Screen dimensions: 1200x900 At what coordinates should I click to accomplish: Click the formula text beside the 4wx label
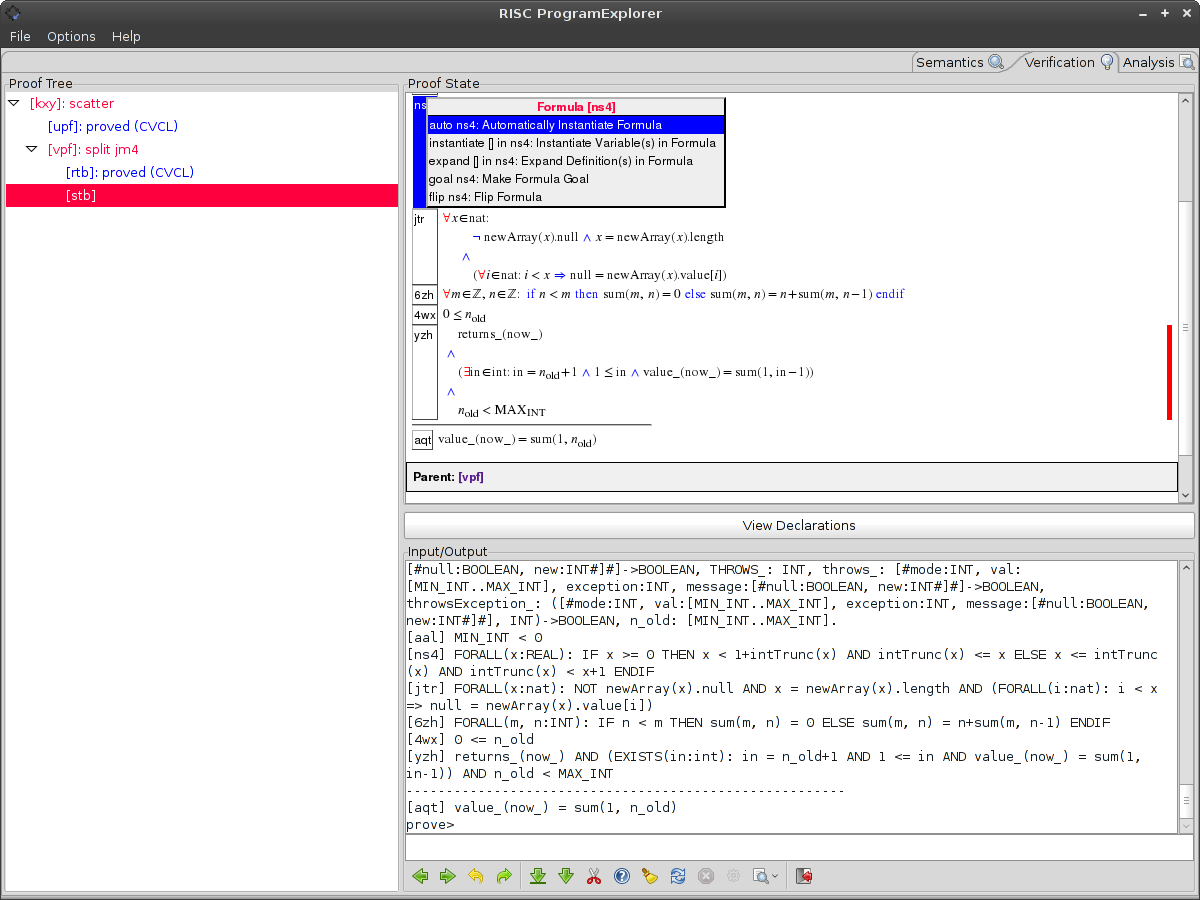(464, 315)
